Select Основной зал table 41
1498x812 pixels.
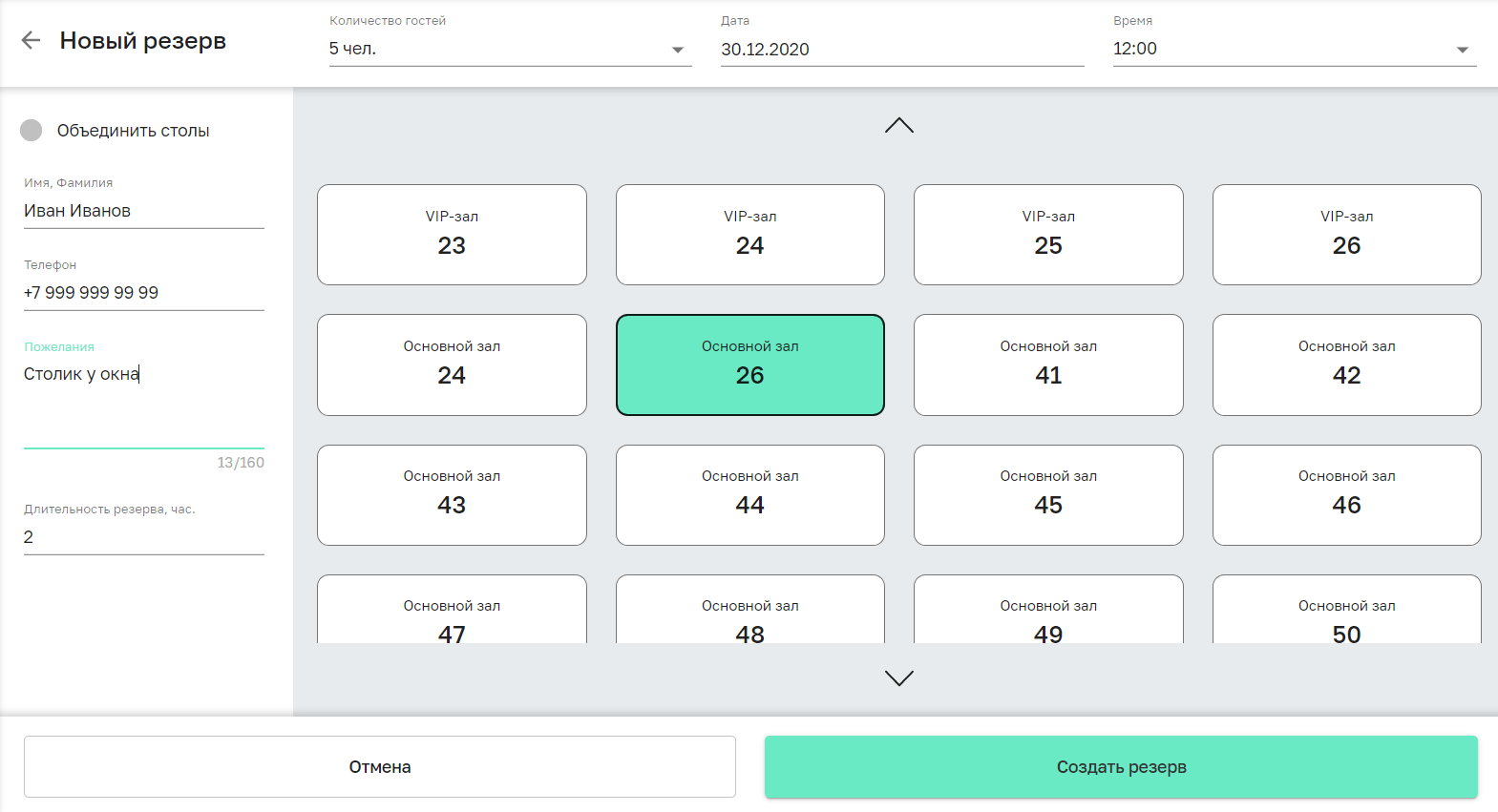pos(1048,364)
